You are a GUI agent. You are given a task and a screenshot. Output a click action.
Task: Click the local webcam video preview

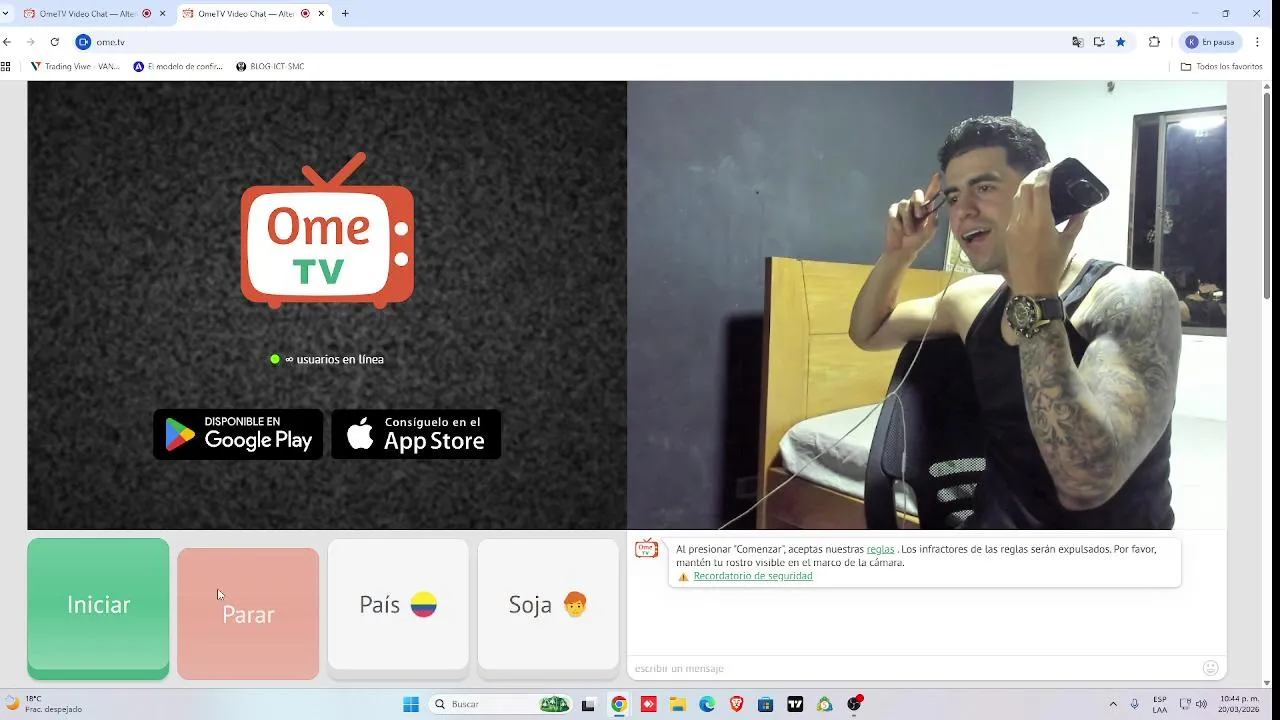pos(926,305)
